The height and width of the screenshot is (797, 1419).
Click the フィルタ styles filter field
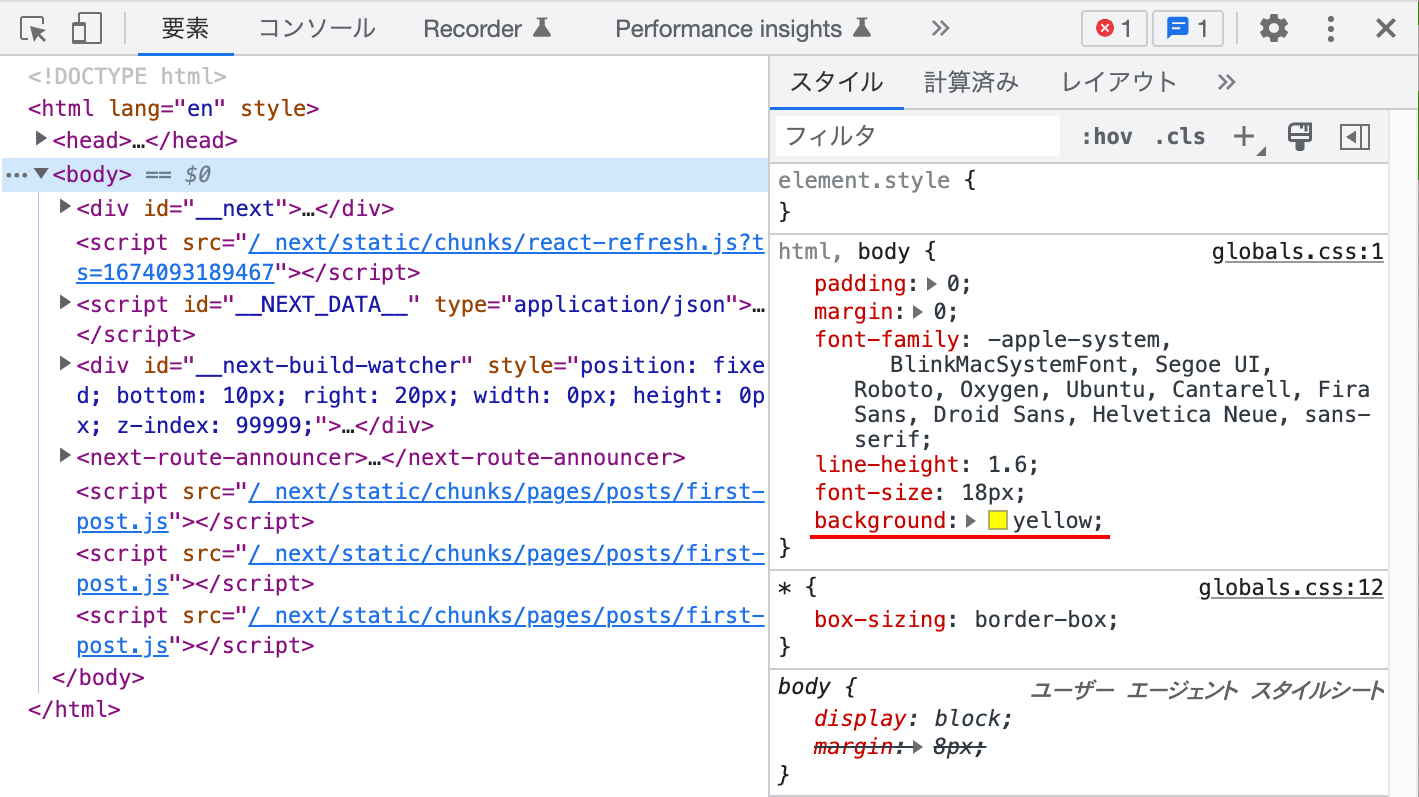(918, 136)
